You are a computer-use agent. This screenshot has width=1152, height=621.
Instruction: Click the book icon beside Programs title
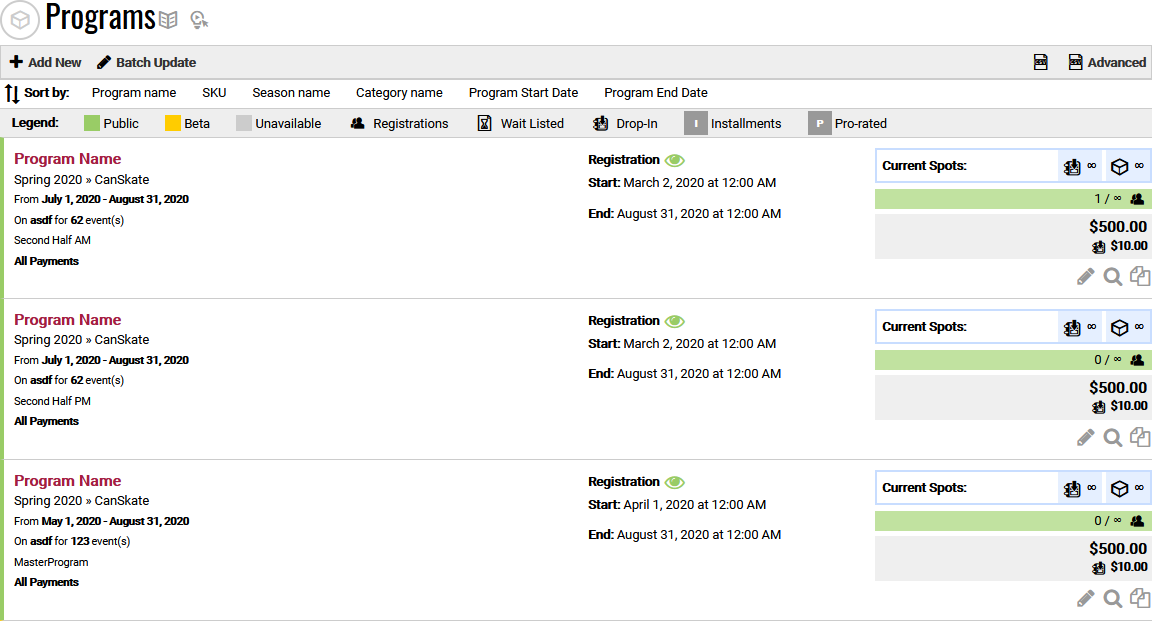169,19
